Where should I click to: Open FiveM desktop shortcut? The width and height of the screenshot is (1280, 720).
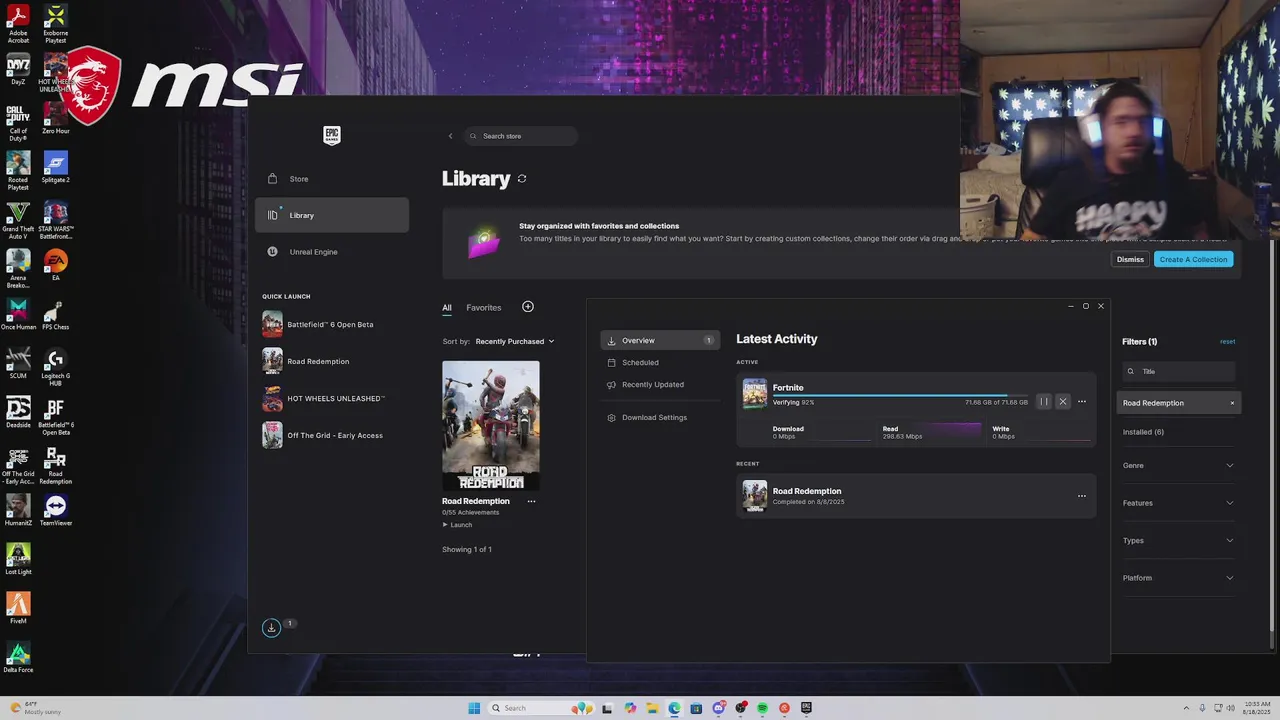pos(18,608)
